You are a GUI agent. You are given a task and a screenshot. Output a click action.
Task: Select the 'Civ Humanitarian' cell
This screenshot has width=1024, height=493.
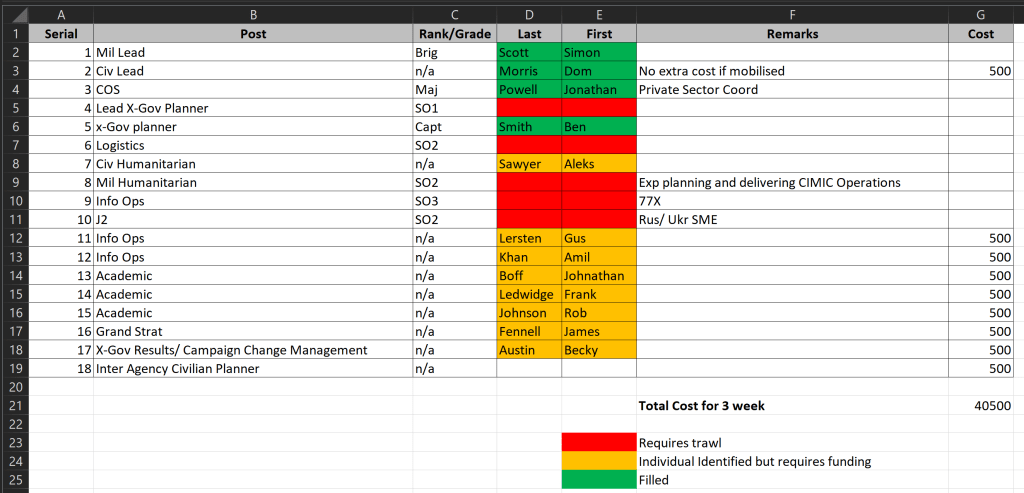253,164
